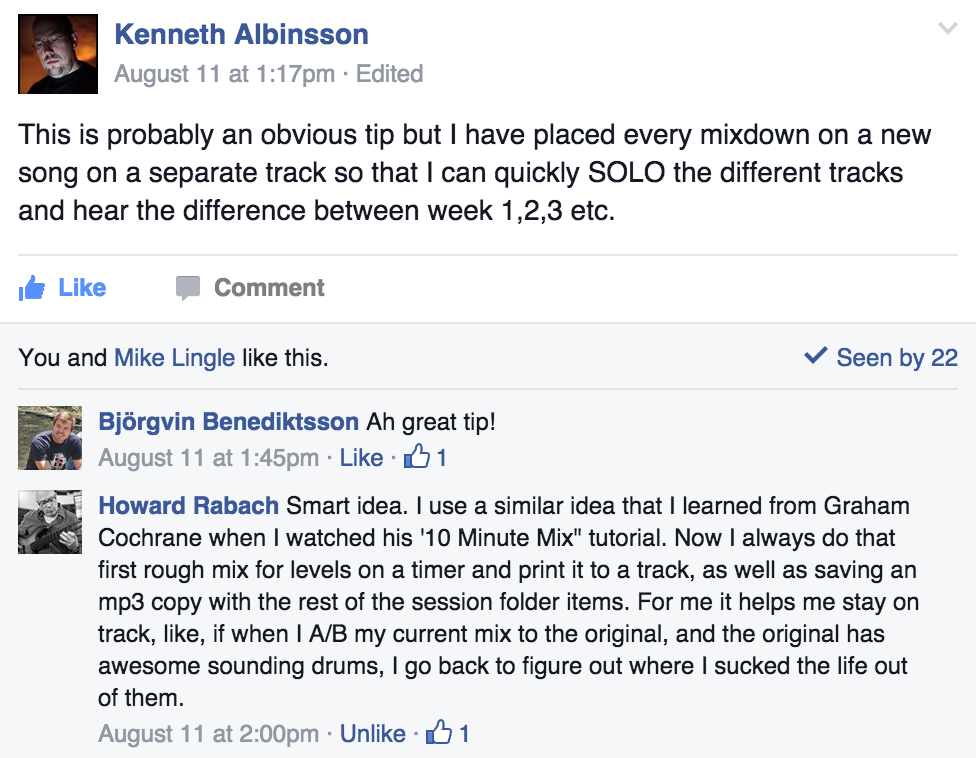Image resolution: width=976 pixels, height=758 pixels.
Task: View who saw the post via Seen by 22
Action: pos(897,357)
